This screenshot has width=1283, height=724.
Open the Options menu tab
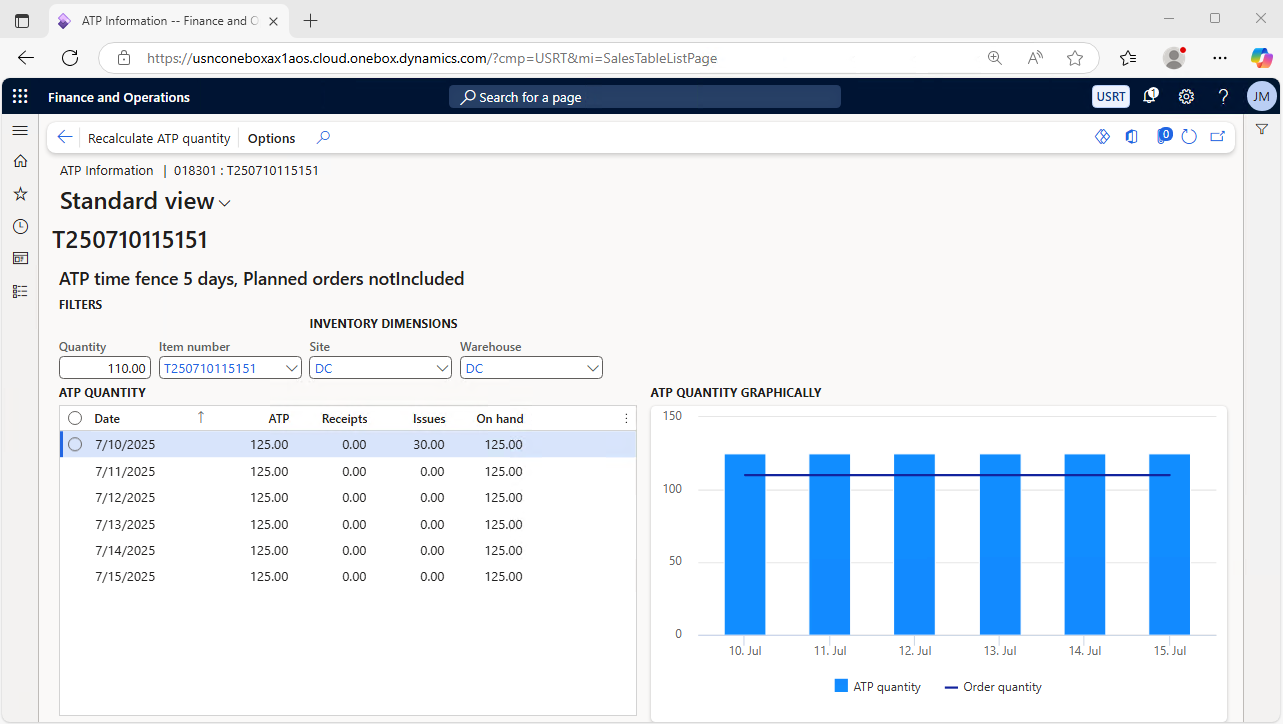point(271,139)
